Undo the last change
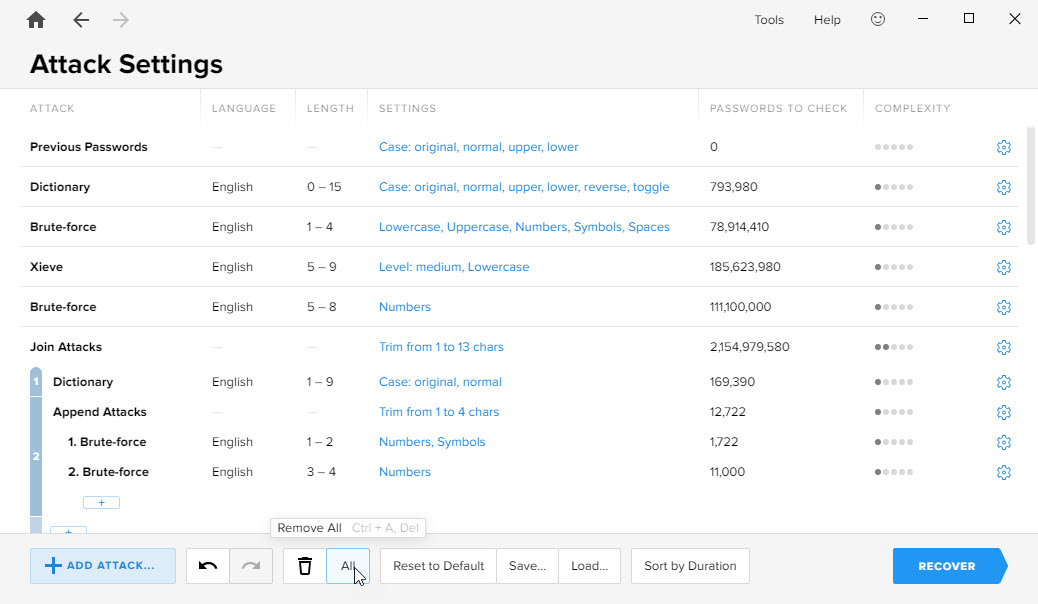 pos(208,566)
